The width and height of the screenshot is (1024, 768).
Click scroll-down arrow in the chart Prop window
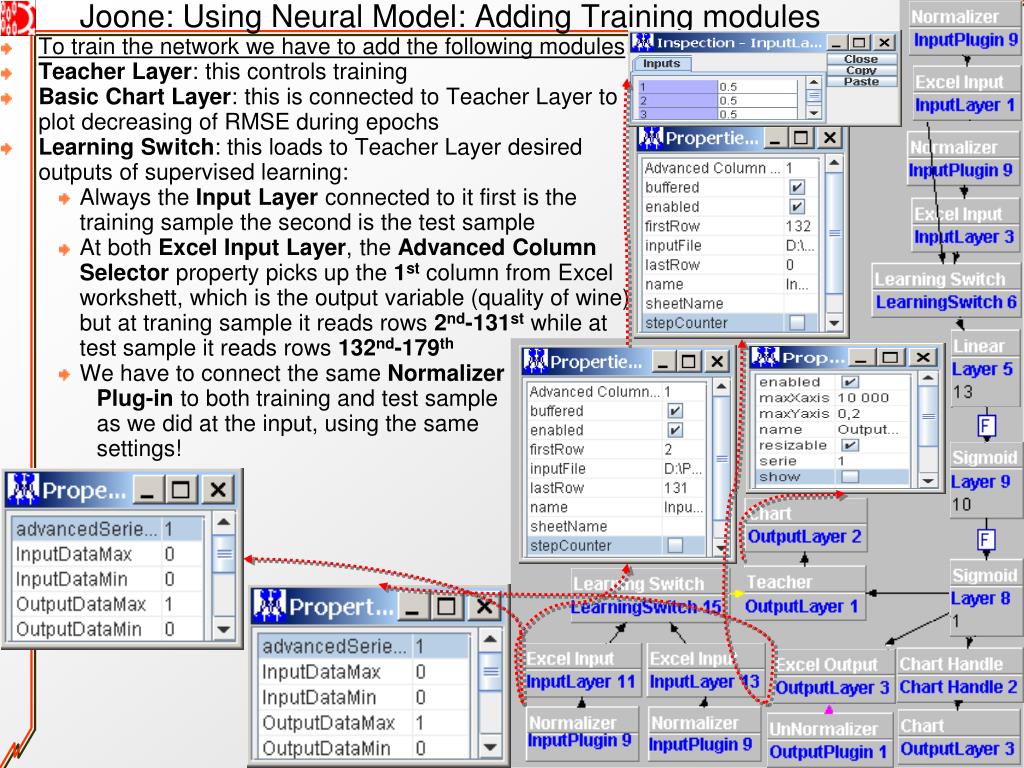click(927, 481)
